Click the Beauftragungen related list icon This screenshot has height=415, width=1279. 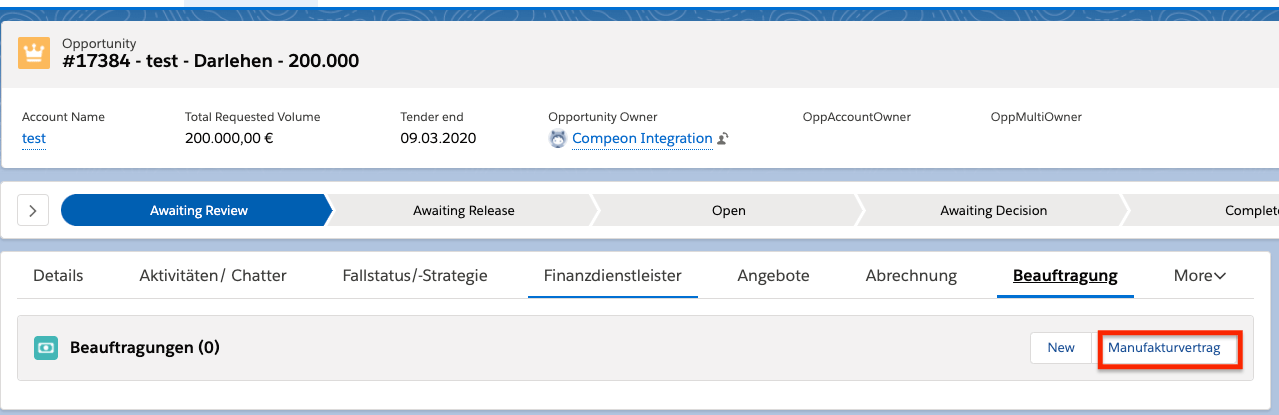coord(46,348)
